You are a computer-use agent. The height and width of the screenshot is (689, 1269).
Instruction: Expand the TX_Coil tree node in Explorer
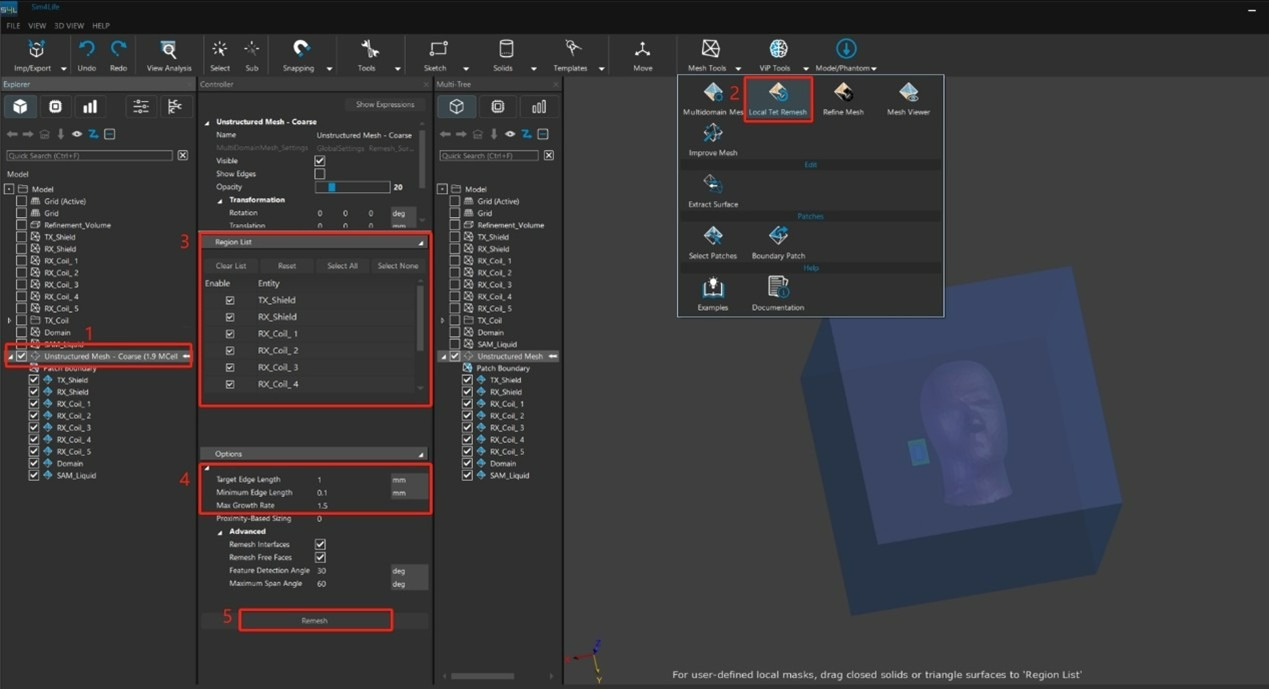(x=9, y=321)
